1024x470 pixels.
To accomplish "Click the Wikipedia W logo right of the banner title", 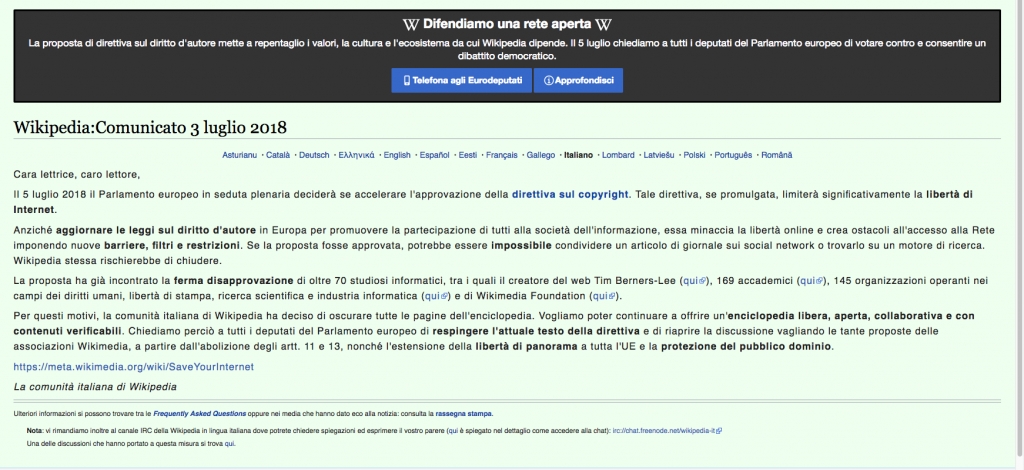I will 603,25.
